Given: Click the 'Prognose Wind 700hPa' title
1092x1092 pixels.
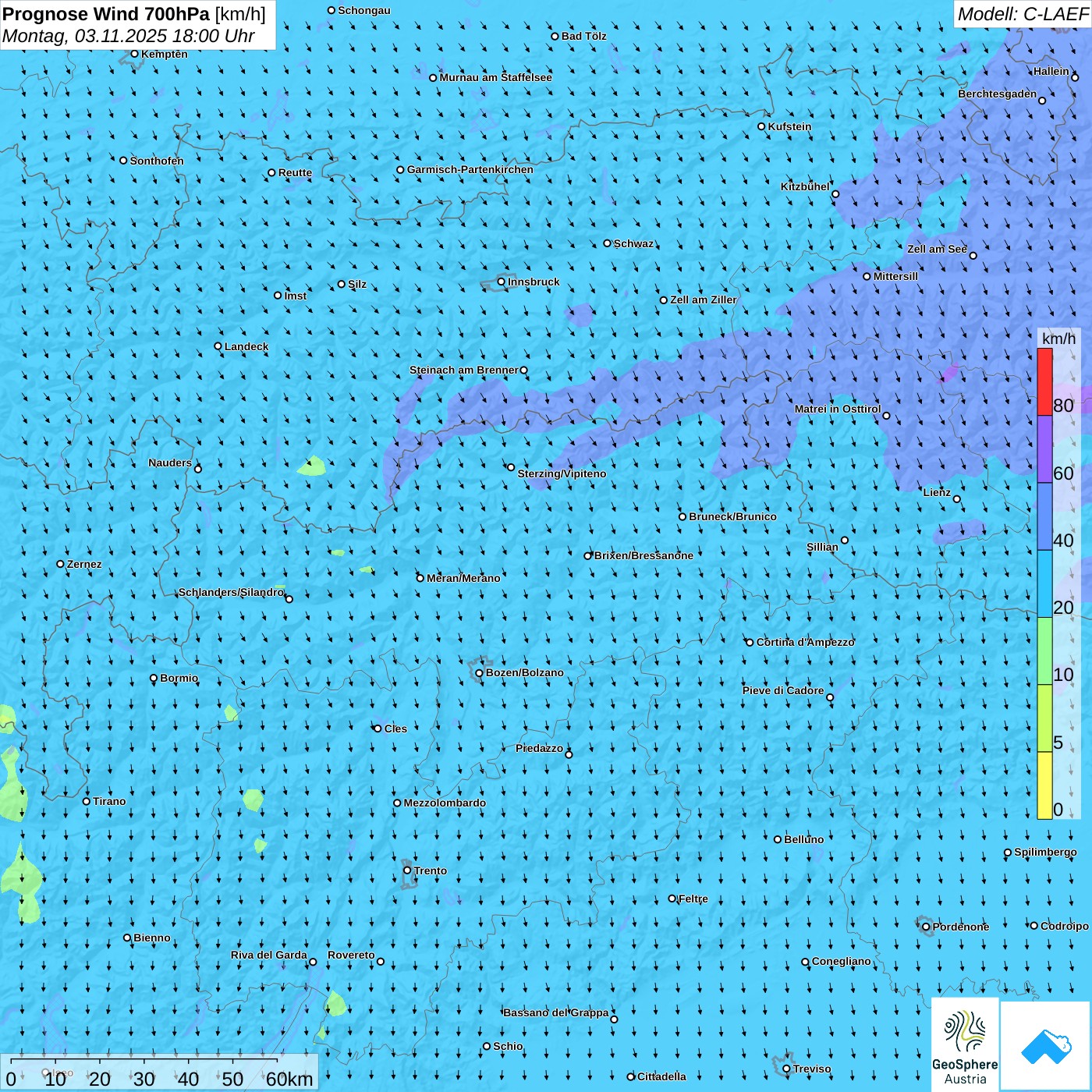Looking at the screenshot, I should [x=106, y=14].
